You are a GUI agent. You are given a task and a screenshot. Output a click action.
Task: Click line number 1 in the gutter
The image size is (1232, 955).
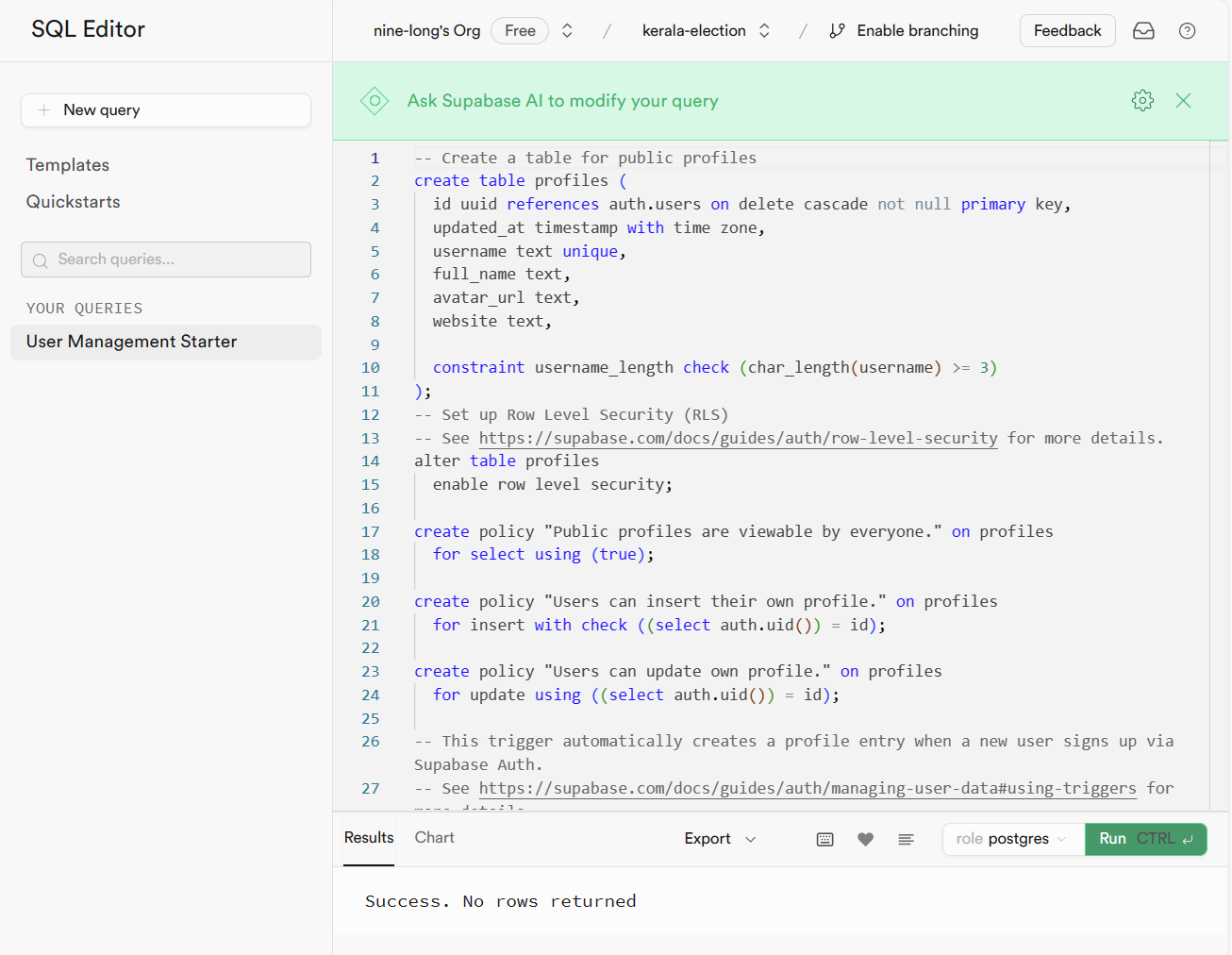click(x=375, y=159)
